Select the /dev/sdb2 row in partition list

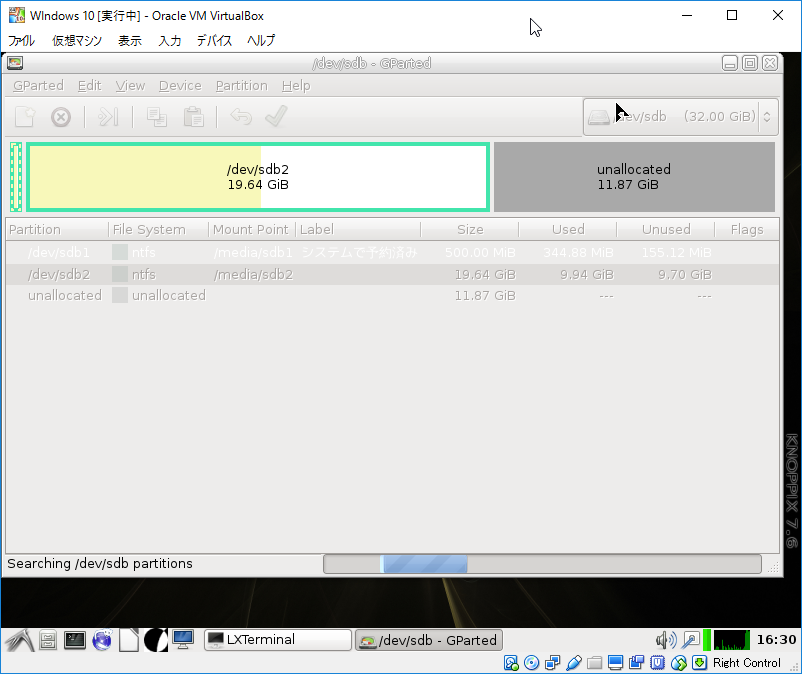[392, 275]
